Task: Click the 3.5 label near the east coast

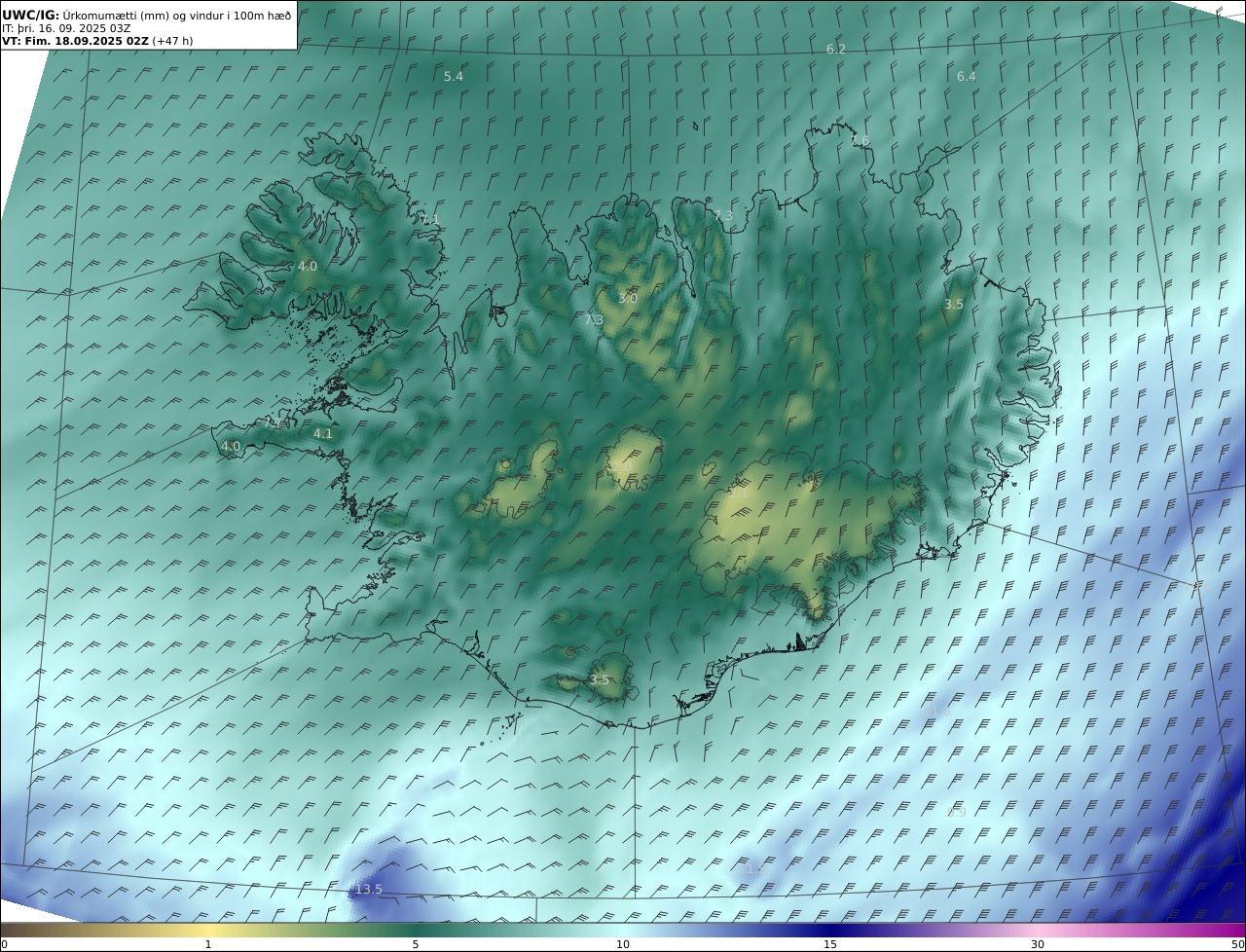Action: tap(954, 305)
